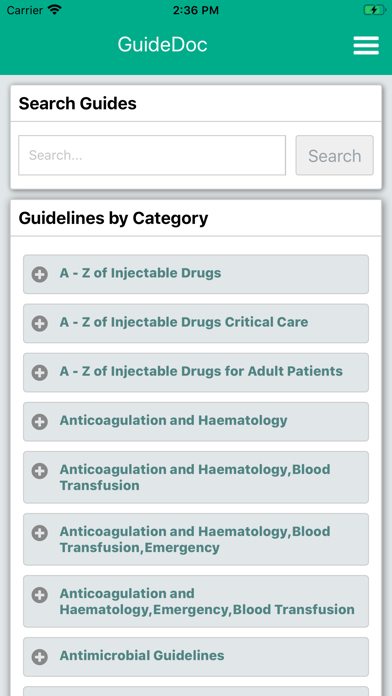This screenshot has height=696, width=392.
Task: Click the Search Guides heading
Action: pos(78,103)
